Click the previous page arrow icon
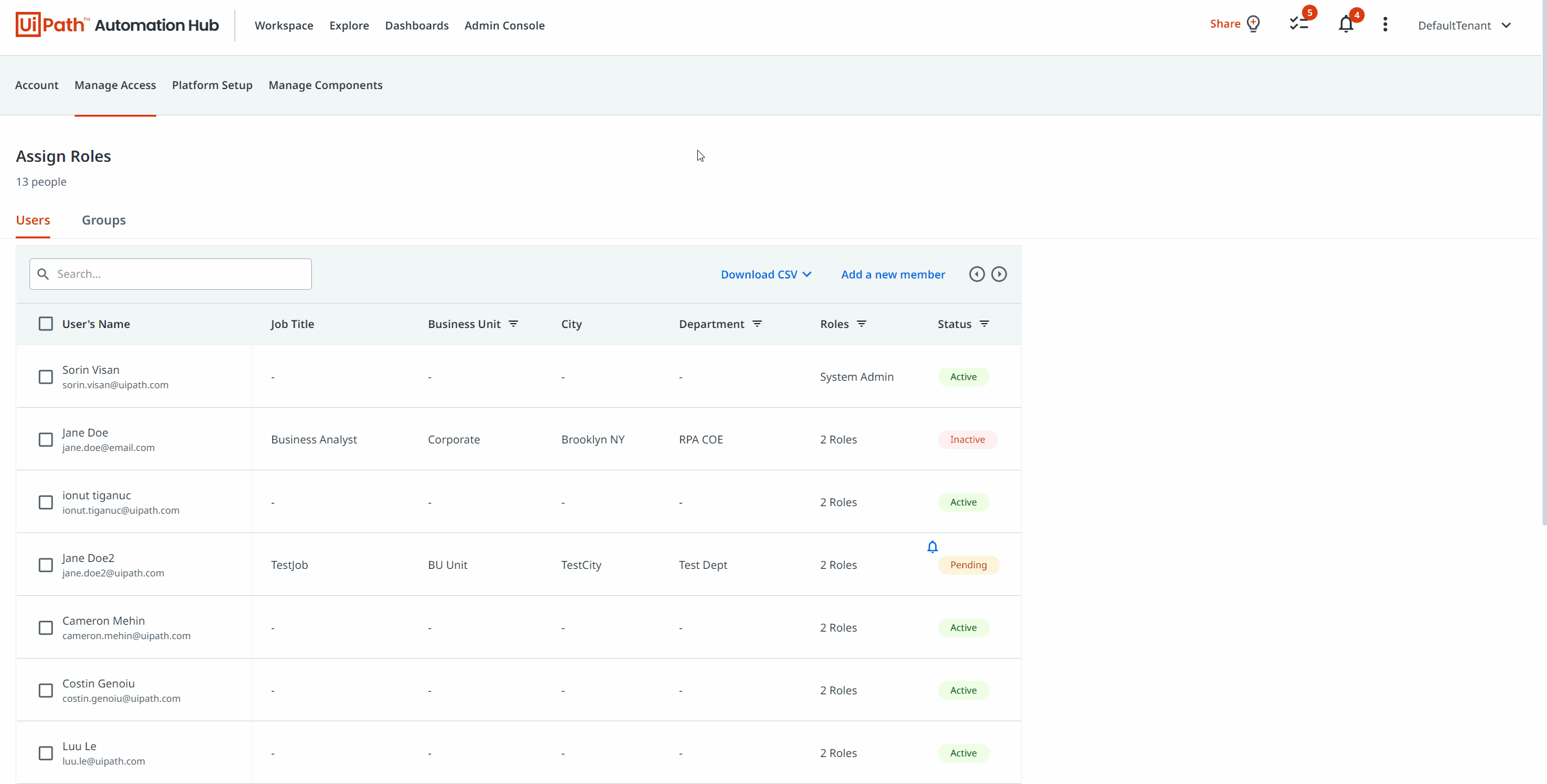This screenshot has height=784, width=1547. coord(977,274)
